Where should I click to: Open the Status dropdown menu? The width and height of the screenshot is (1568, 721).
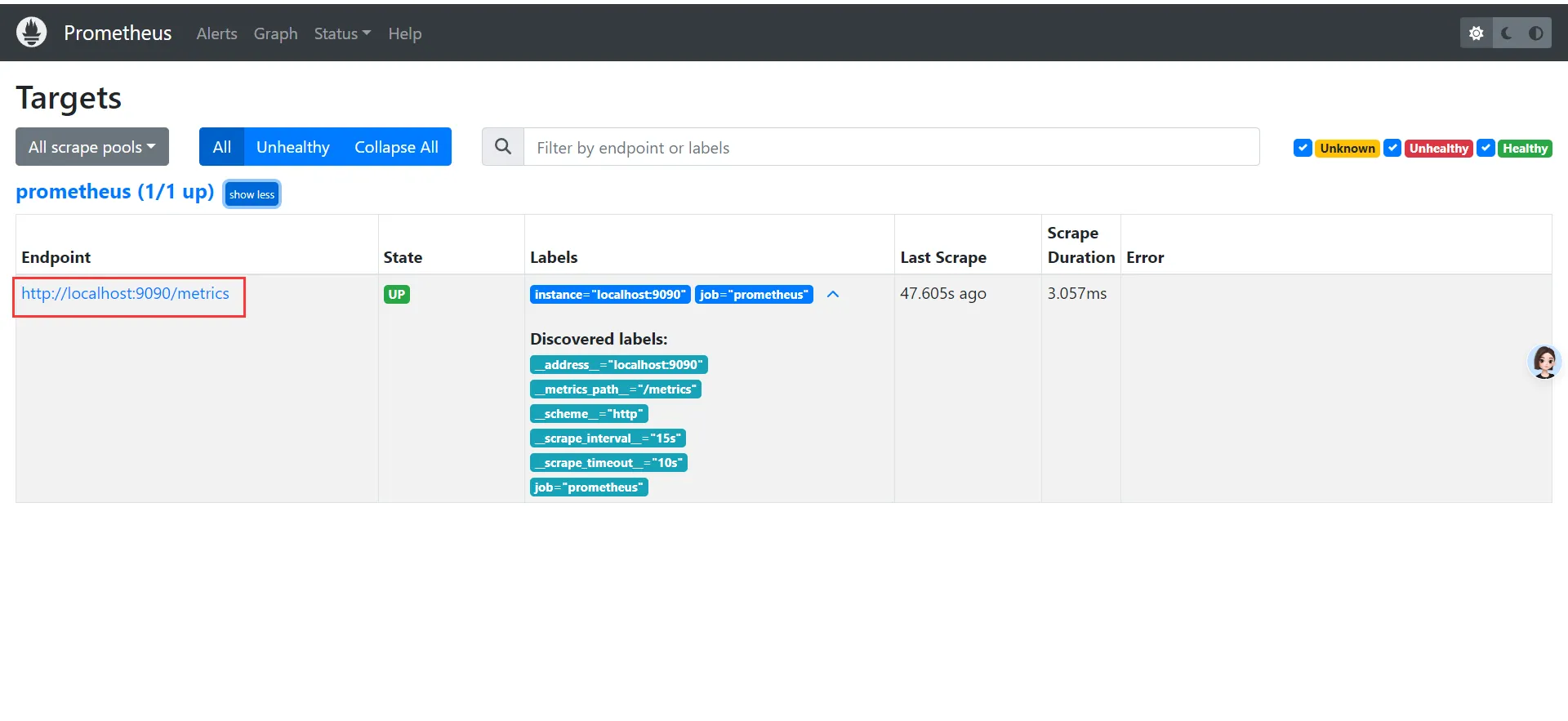(x=342, y=33)
